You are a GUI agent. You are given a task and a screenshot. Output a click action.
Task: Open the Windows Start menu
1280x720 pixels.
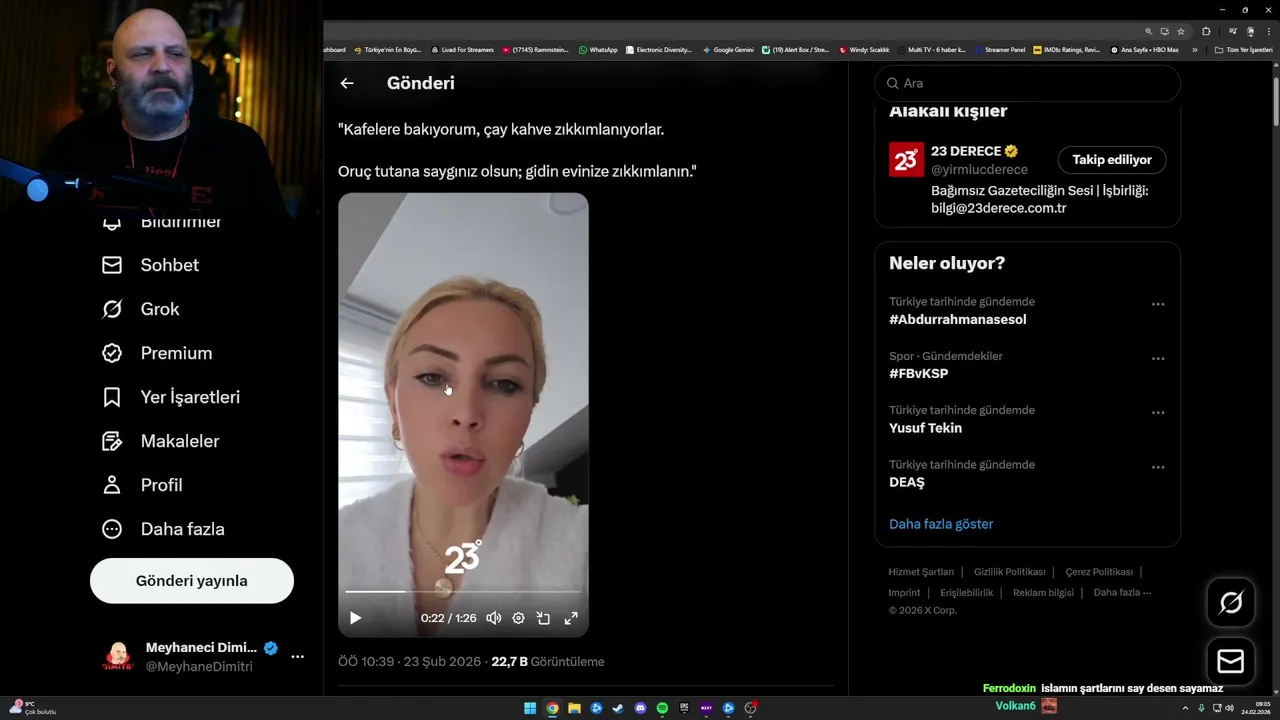[530, 708]
